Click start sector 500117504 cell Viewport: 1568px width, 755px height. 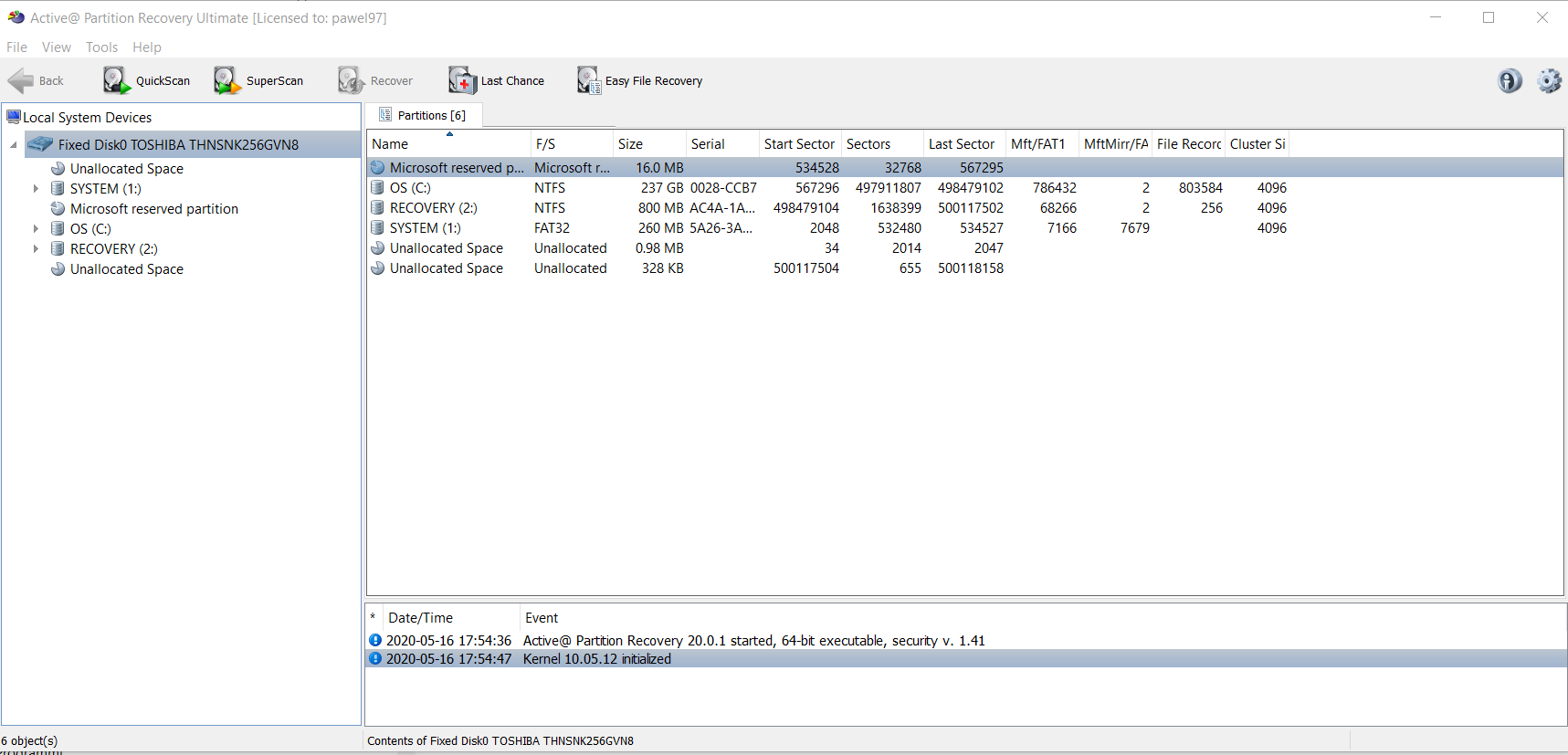[x=806, y=268]
